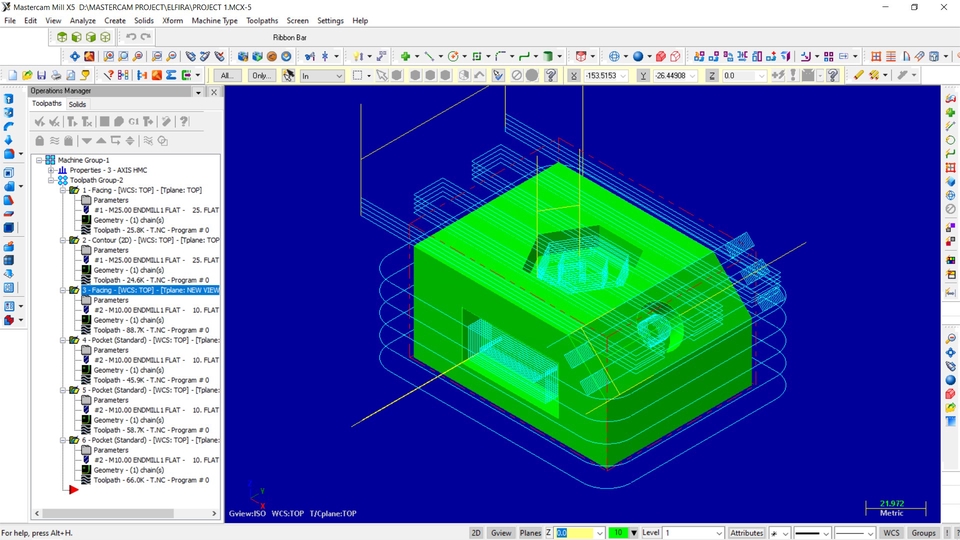Toggle locking on selected operations icon
Screen dimensions: 960x540
40,141
